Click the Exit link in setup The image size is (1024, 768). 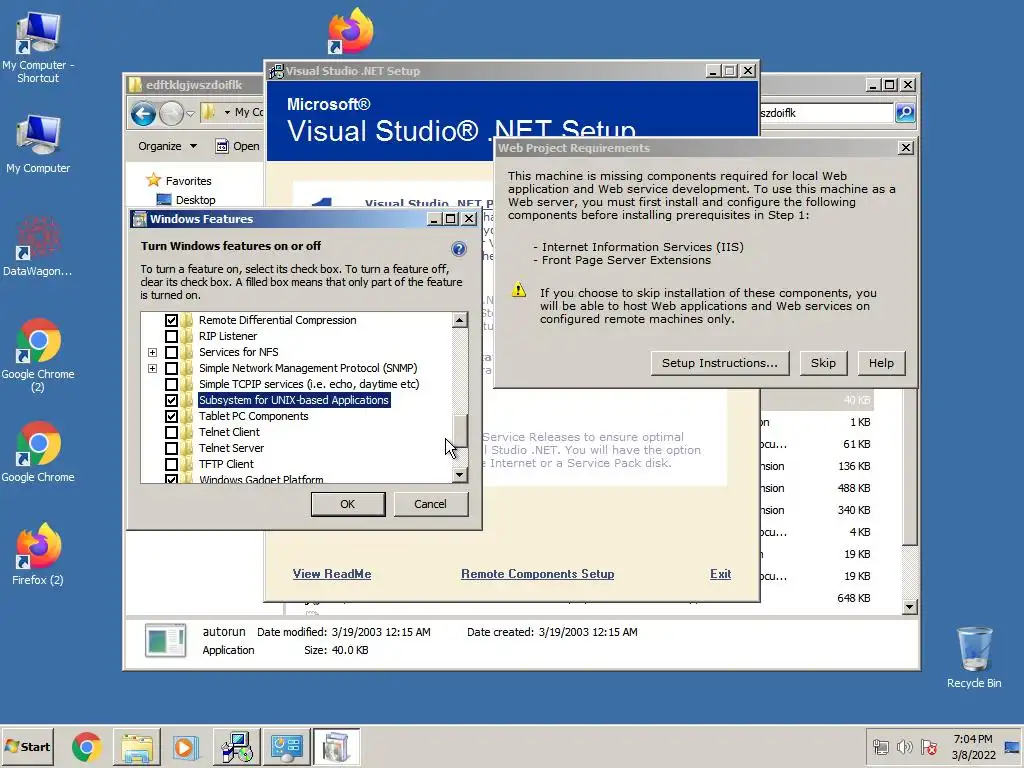click(720, 574)
